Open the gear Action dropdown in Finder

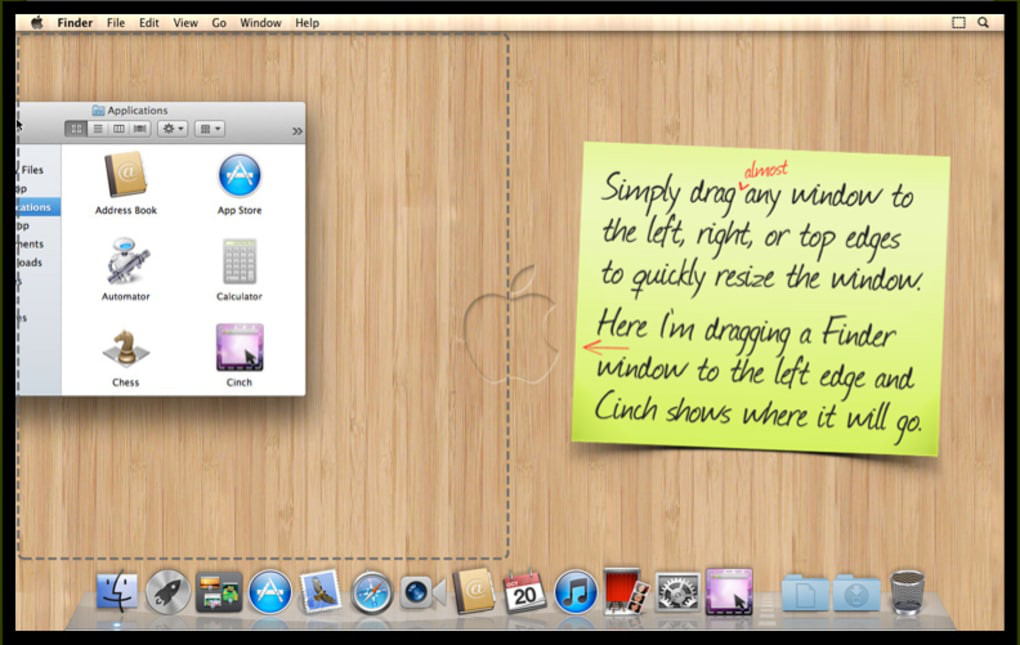(x=172, y=129)
